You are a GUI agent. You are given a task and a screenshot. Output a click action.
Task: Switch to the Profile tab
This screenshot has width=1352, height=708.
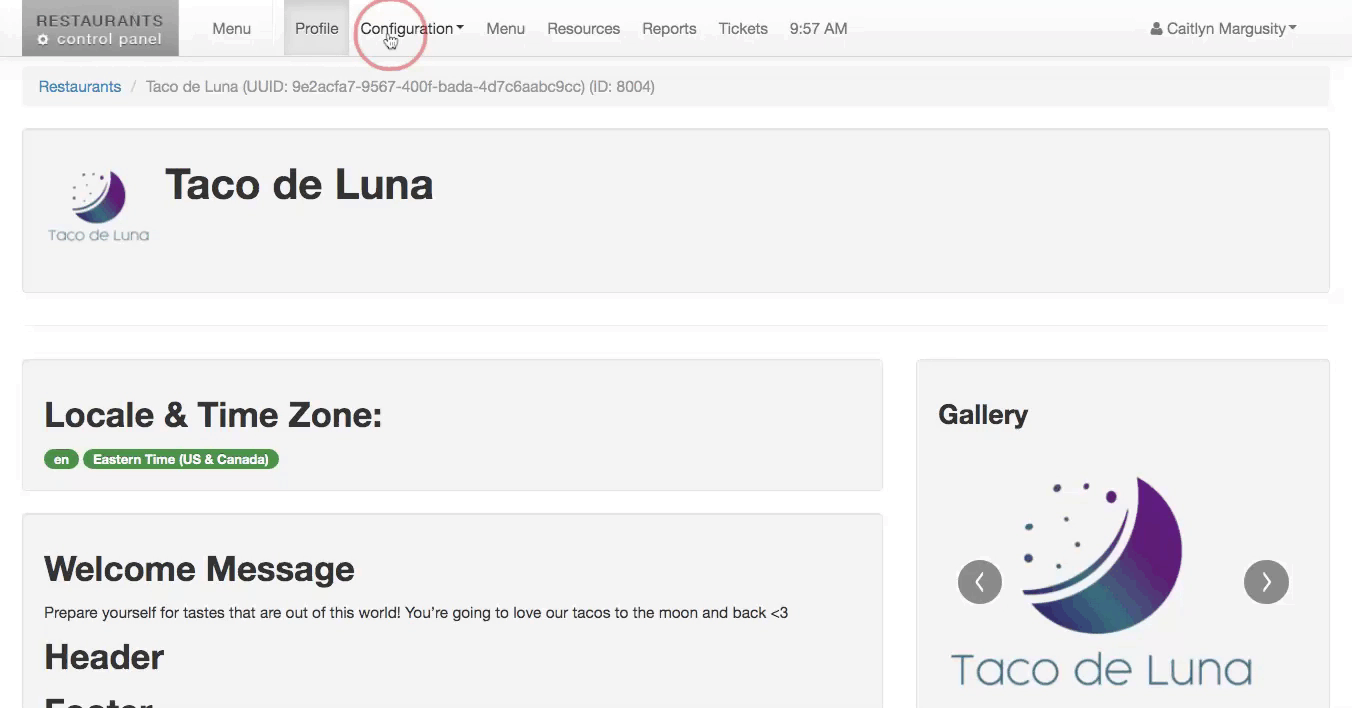316,29
